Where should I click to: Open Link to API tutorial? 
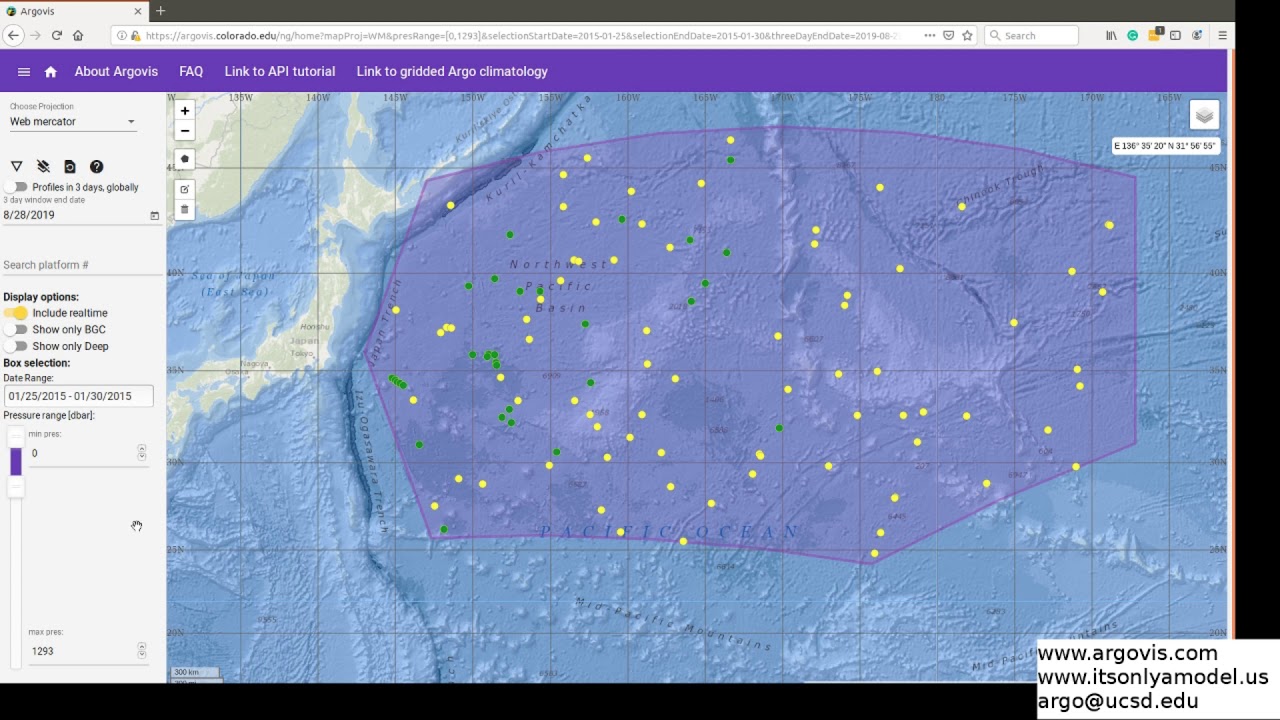[280, 72]
